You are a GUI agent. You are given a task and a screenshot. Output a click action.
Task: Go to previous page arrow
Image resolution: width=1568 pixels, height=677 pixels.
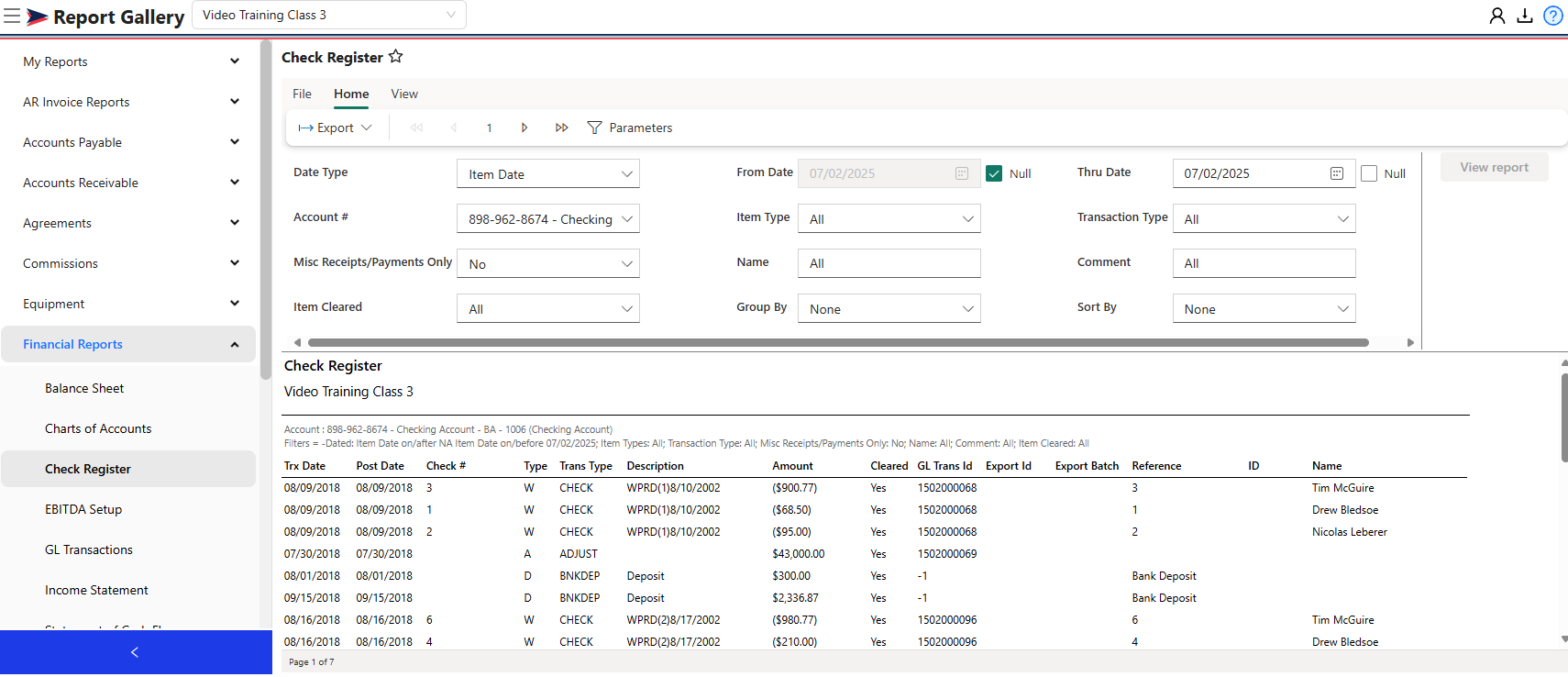tap(454, 128)
